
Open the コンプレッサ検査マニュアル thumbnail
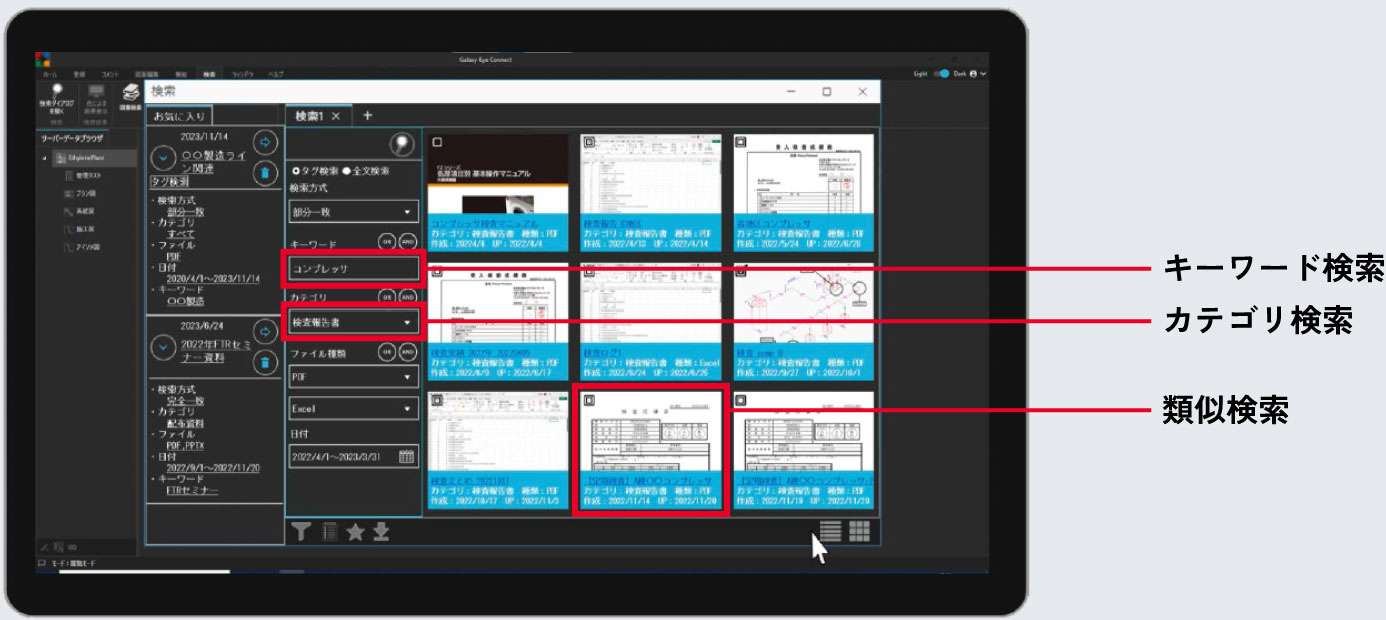click(x=498, y=192)
